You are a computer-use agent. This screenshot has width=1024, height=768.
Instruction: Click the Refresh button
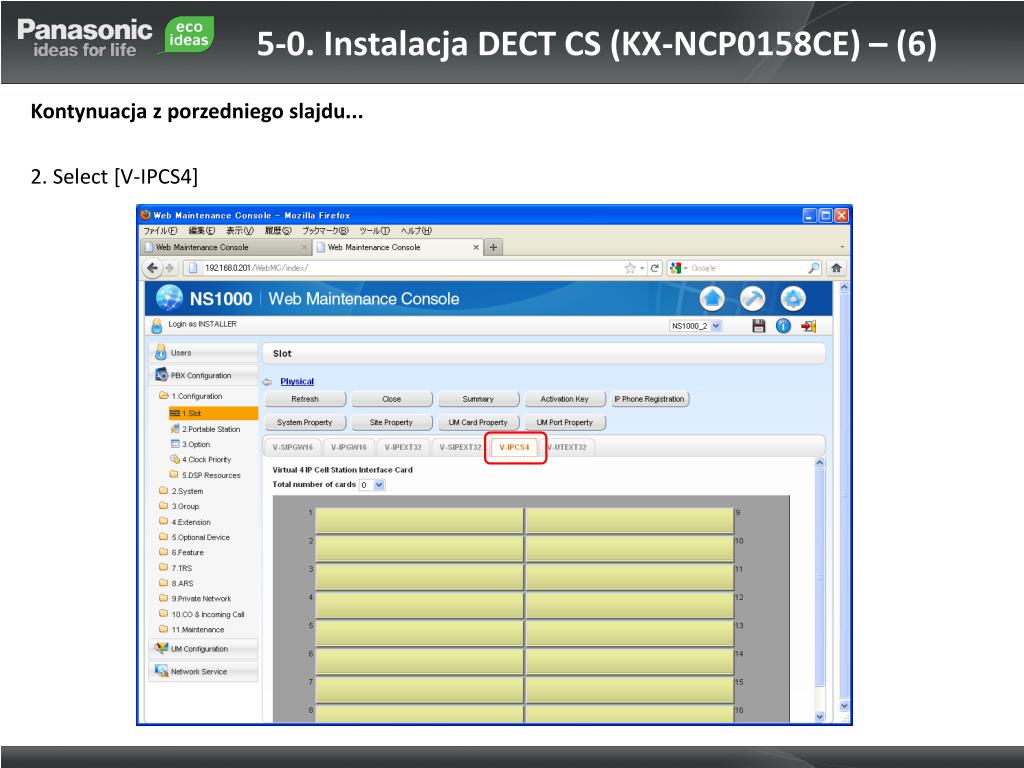(305, 399)
